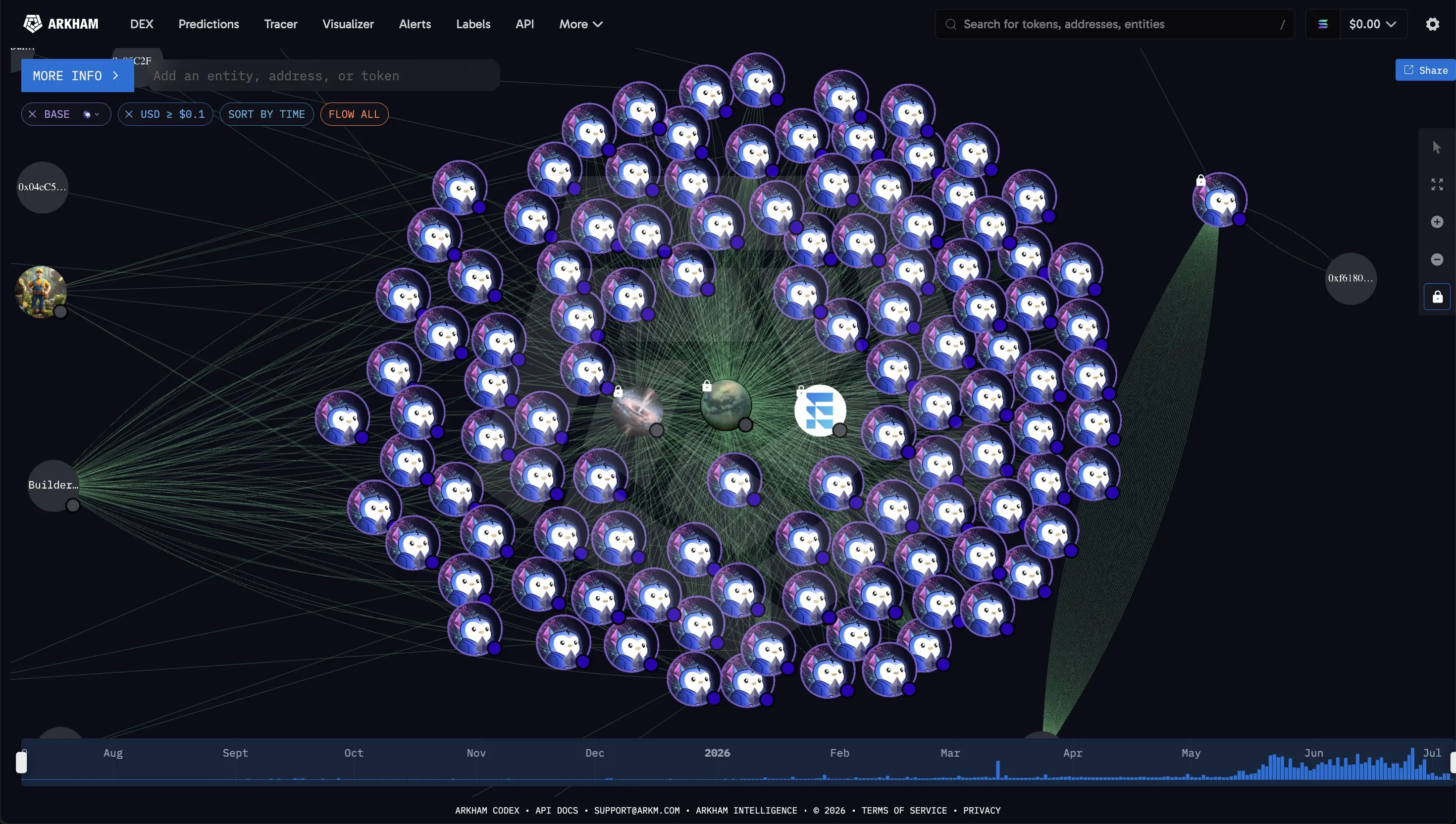Select the galaxy-image locked node
The image size is (1456, 824).
point(637,411)
